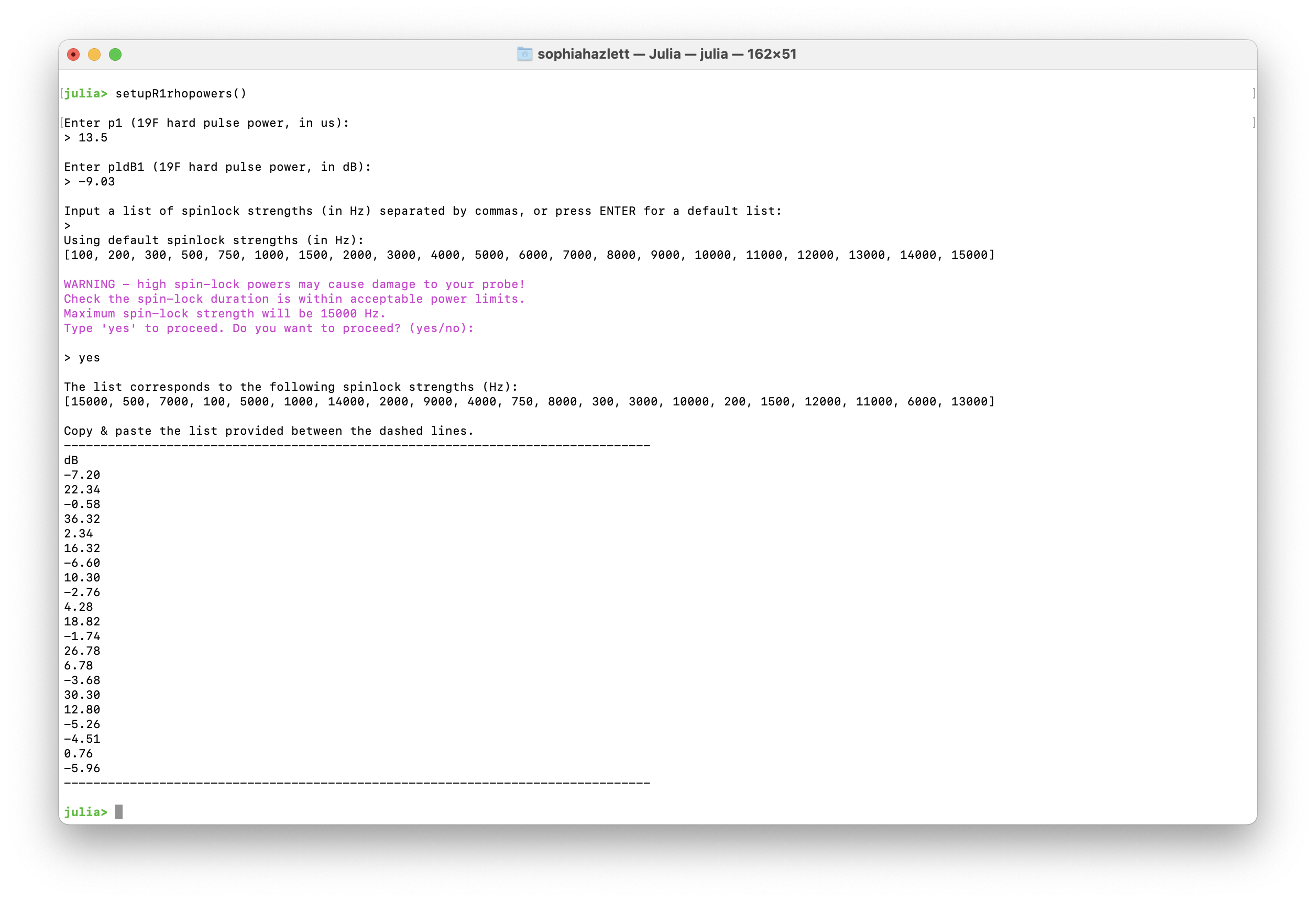Click the terminal cursor at bottom julia prompt
1316x902 pixels.
(x=119, y=811)
